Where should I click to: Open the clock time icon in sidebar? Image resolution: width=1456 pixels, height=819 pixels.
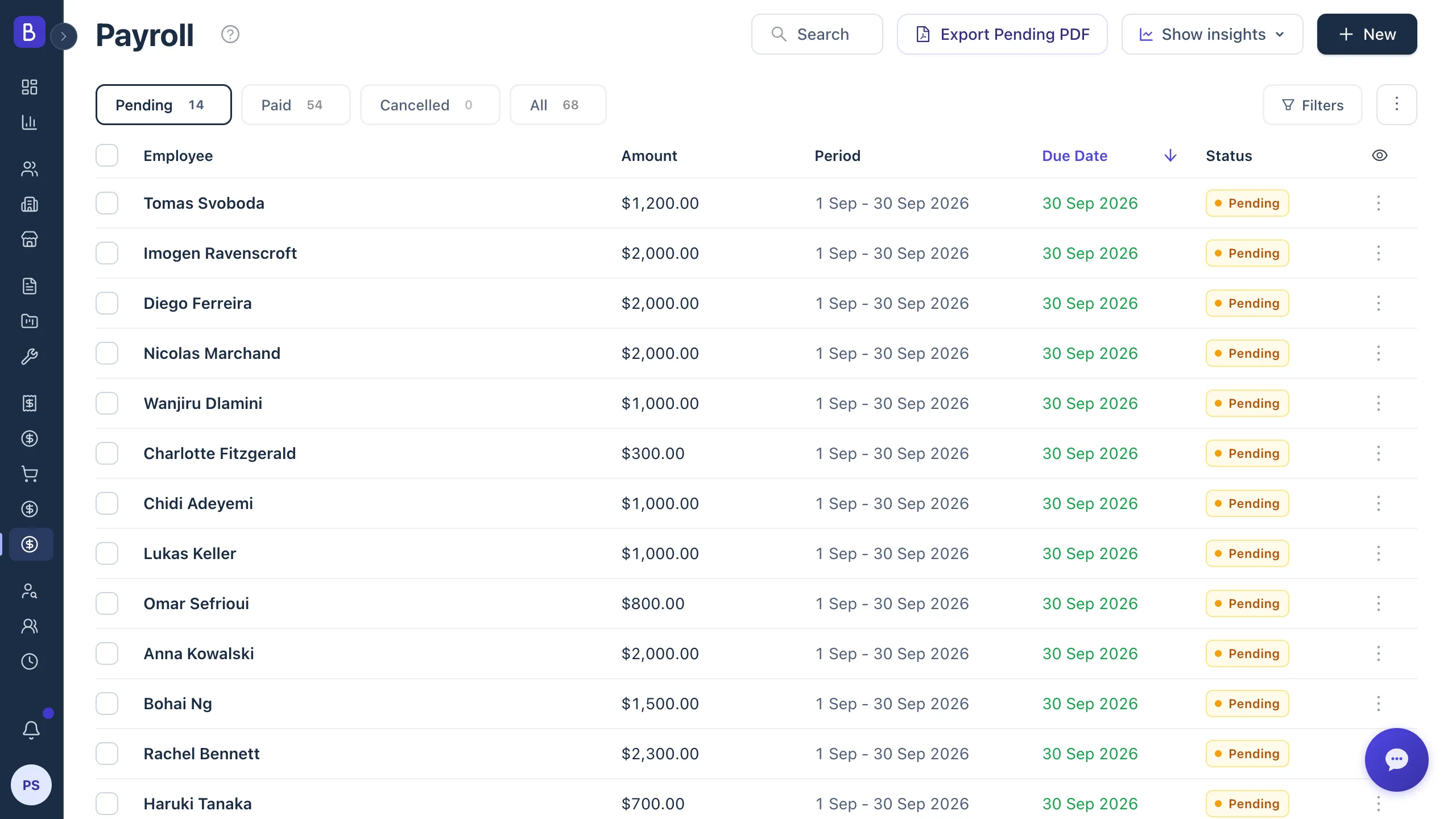(30, 661)
